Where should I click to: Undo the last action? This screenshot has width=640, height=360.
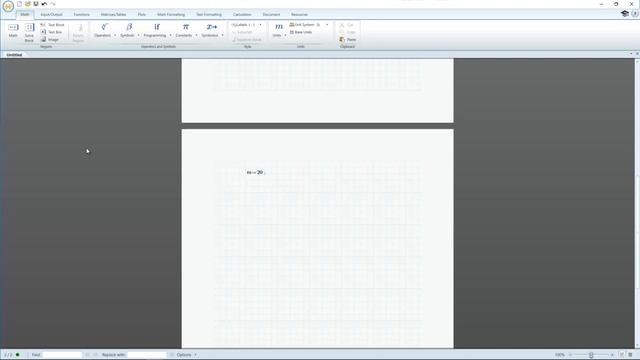point(44,4)
